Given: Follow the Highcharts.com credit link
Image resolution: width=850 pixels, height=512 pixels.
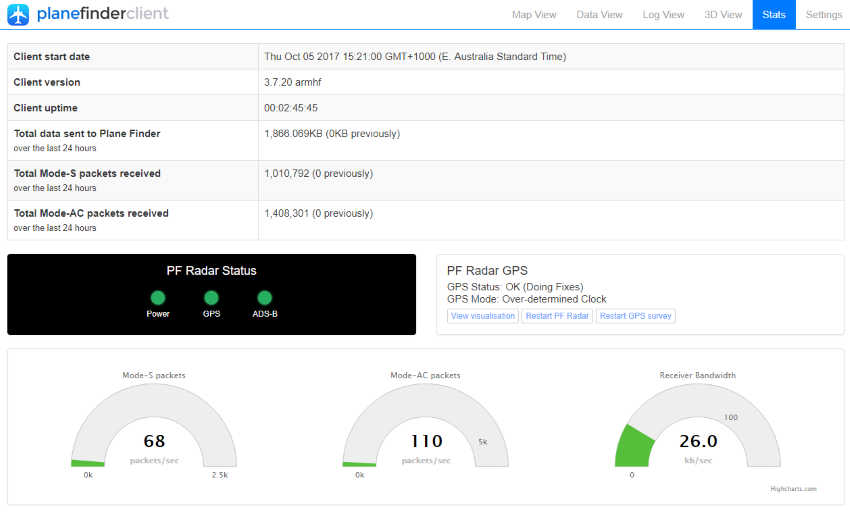Looking at the screenshot, I should (x=793, y=489).
